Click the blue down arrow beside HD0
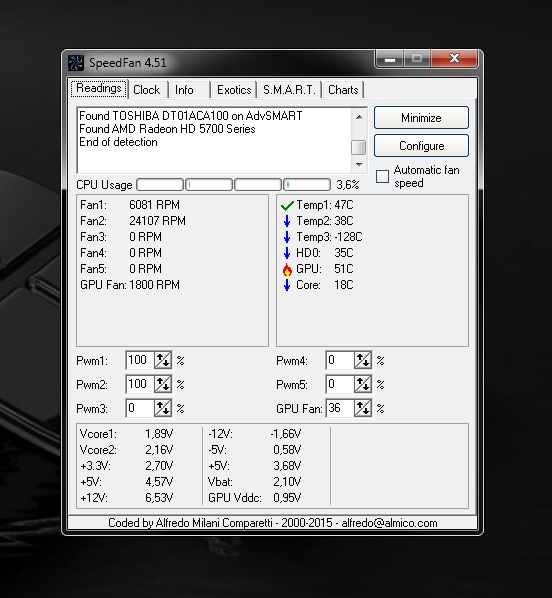Image resolution: width=552 pixels, height=598 pixels. [287, 253]
